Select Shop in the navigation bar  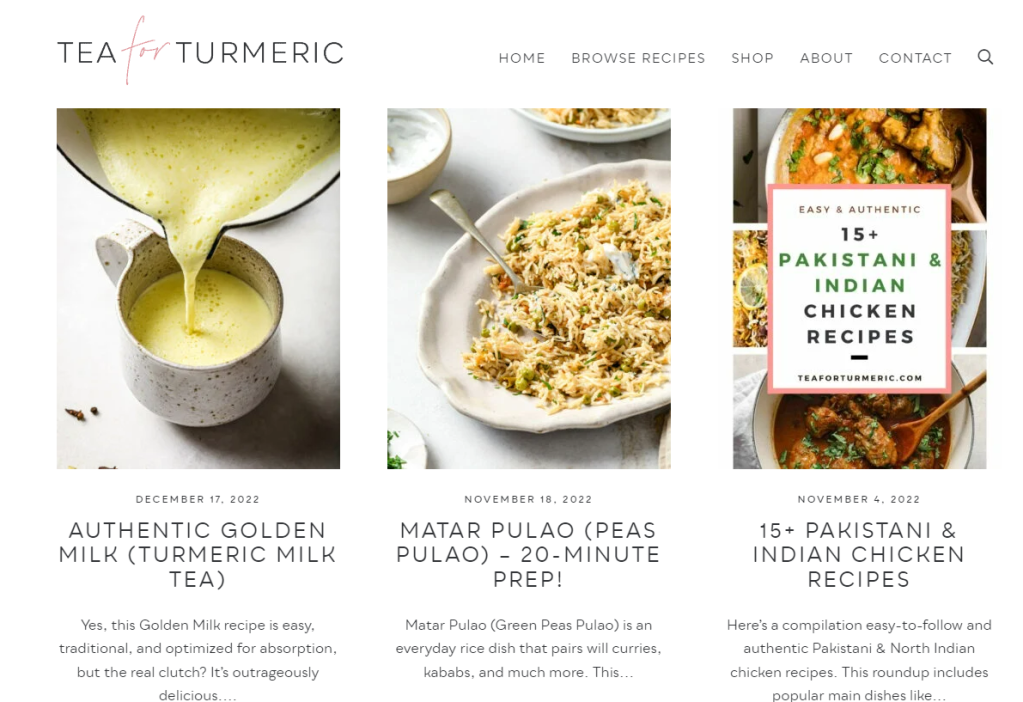[x=752, y=58]
